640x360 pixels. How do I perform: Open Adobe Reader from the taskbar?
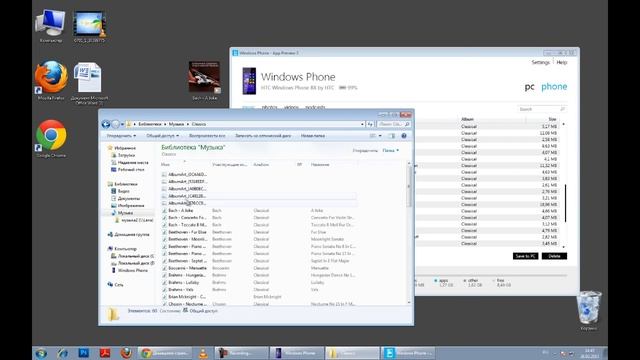(105, 353)
